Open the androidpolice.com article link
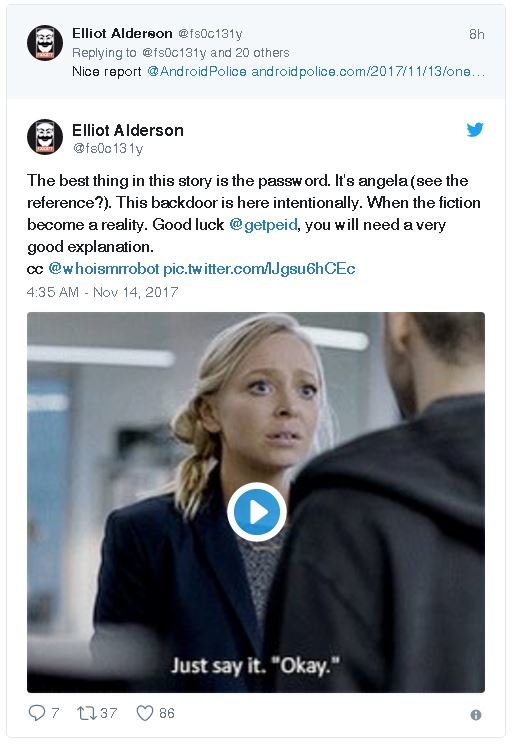 368,71
